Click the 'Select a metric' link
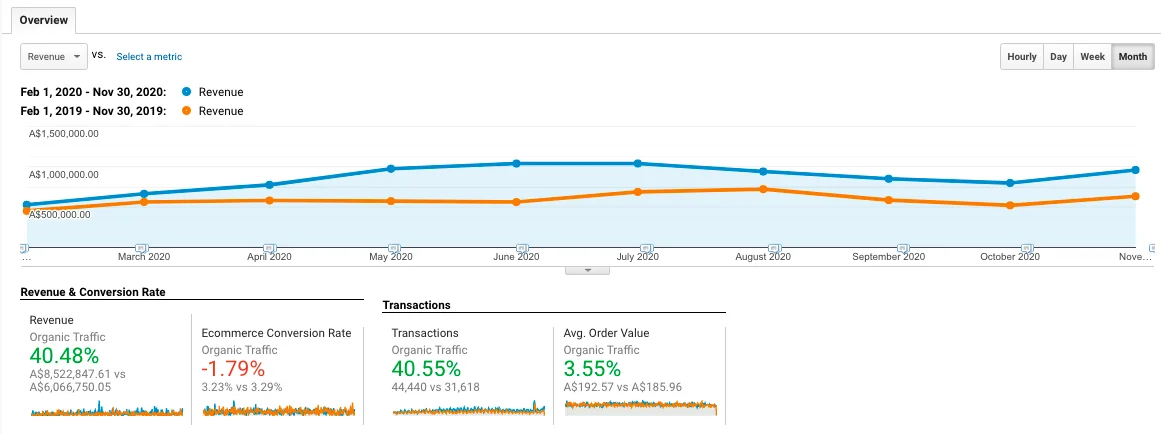Viewport: 1161px width, 434px height. click(149, 57)
